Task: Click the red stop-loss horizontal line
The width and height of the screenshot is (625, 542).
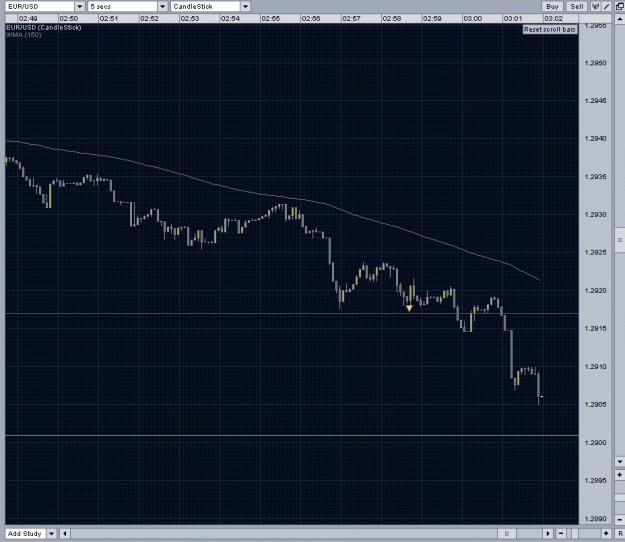Action: [292, 314]
